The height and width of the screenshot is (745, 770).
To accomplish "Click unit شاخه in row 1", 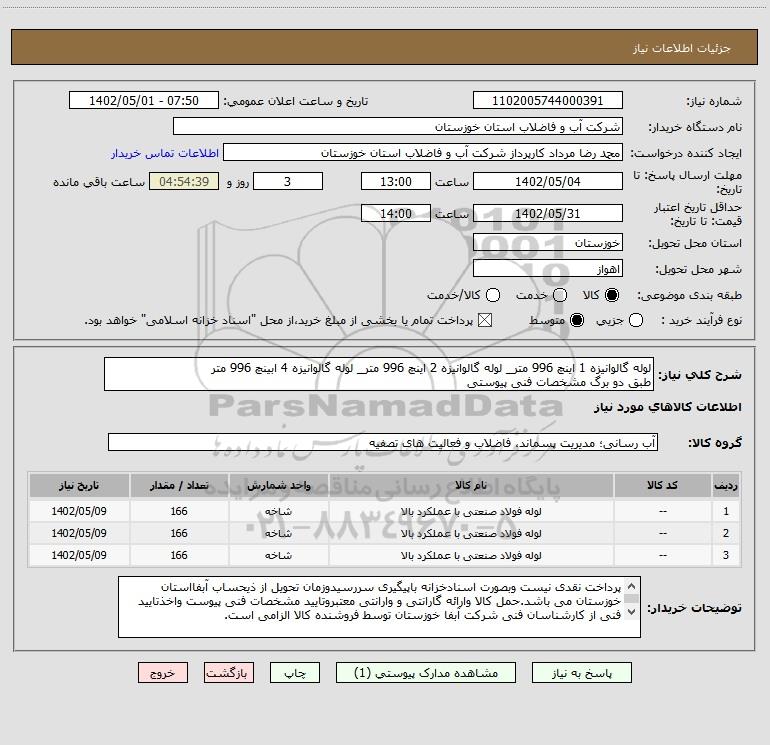I will [278, 511].
